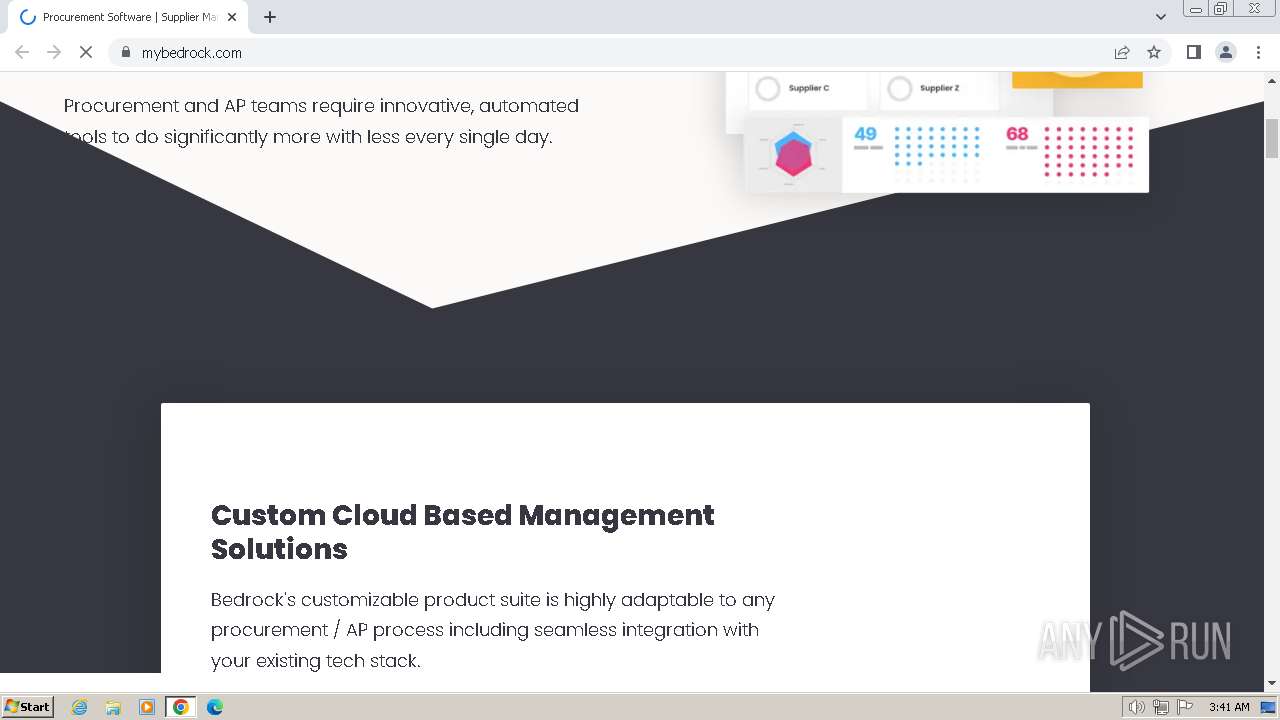Select the Procurement Software tab
This screenshot has width=1280, height=720.
point(128,17)
